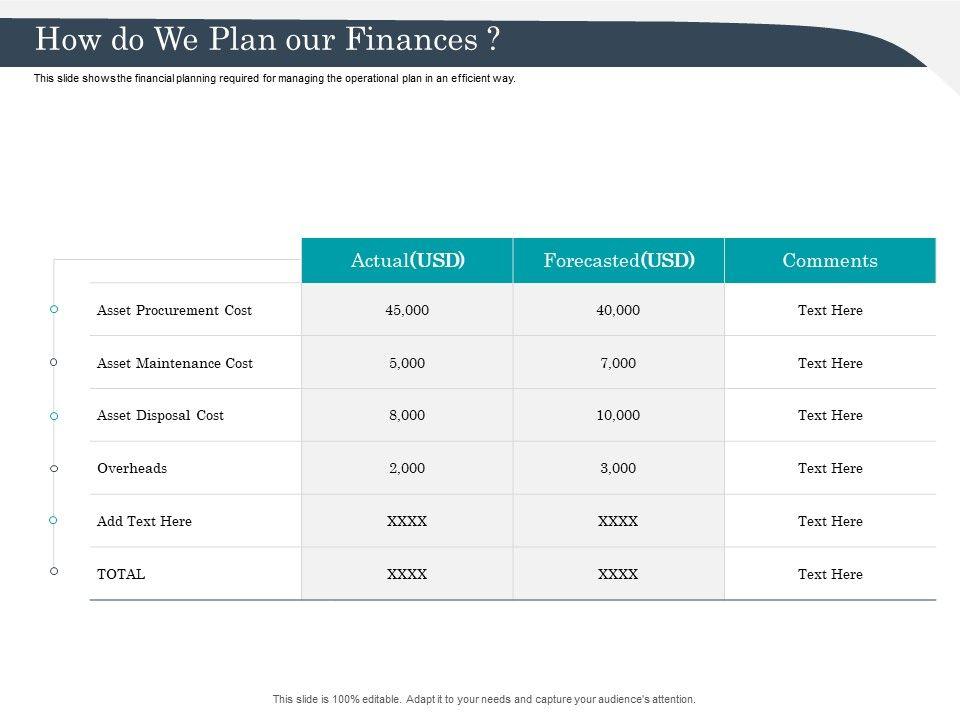
Task: Click the Asset Maintenance Cost row label
Action: [x=175, y=363]
